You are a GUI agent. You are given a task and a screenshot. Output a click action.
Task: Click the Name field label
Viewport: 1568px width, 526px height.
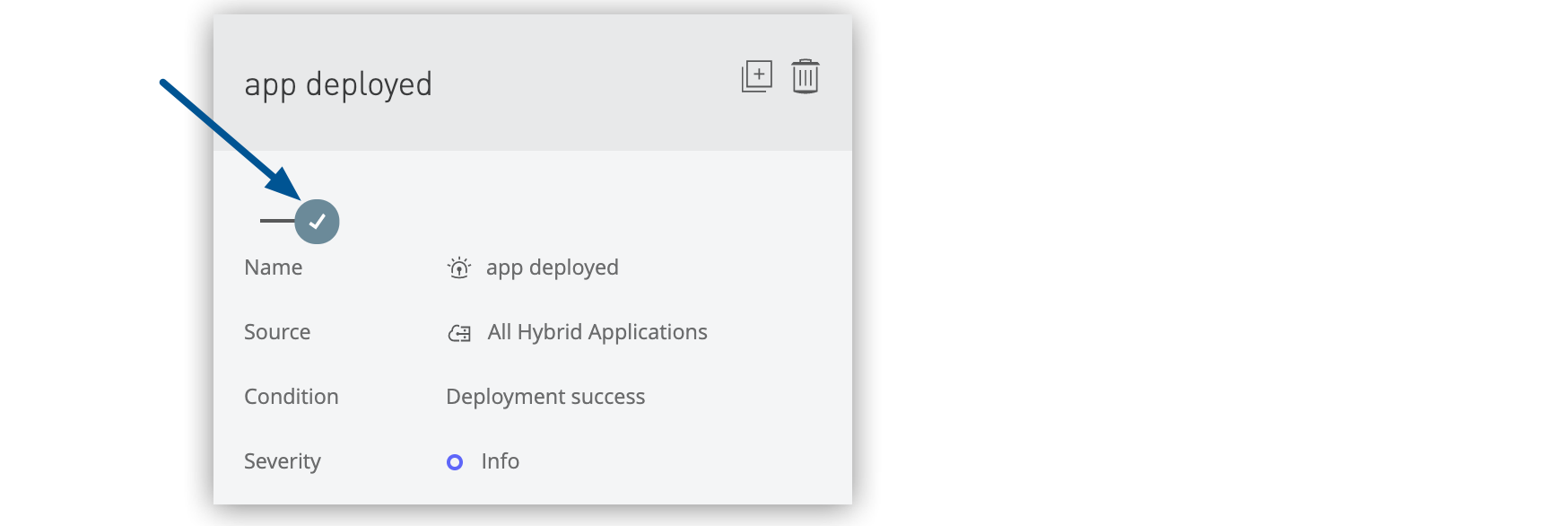[x=274, y=267]
